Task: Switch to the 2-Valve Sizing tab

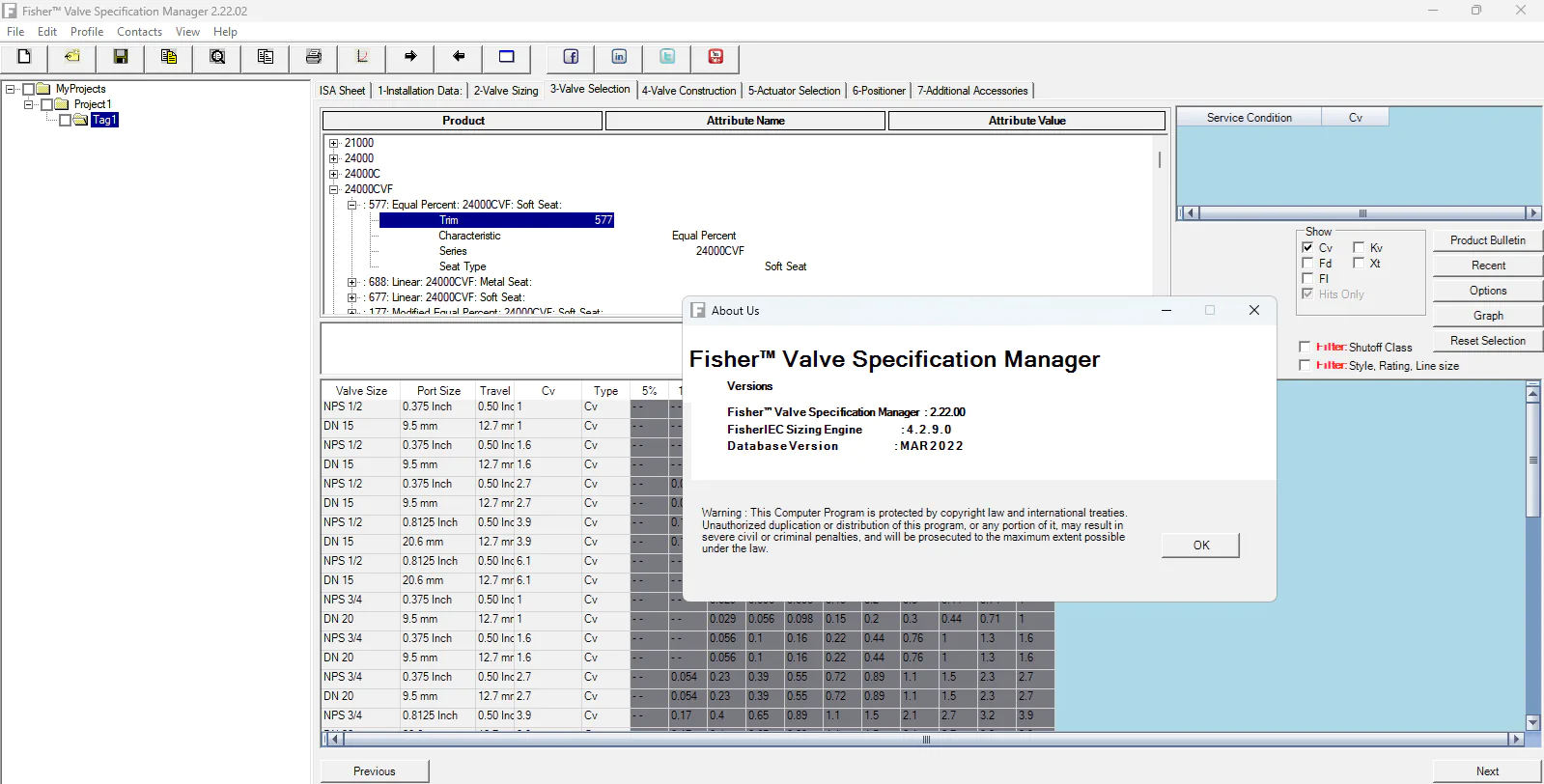Action: click(x=506, y=91)
